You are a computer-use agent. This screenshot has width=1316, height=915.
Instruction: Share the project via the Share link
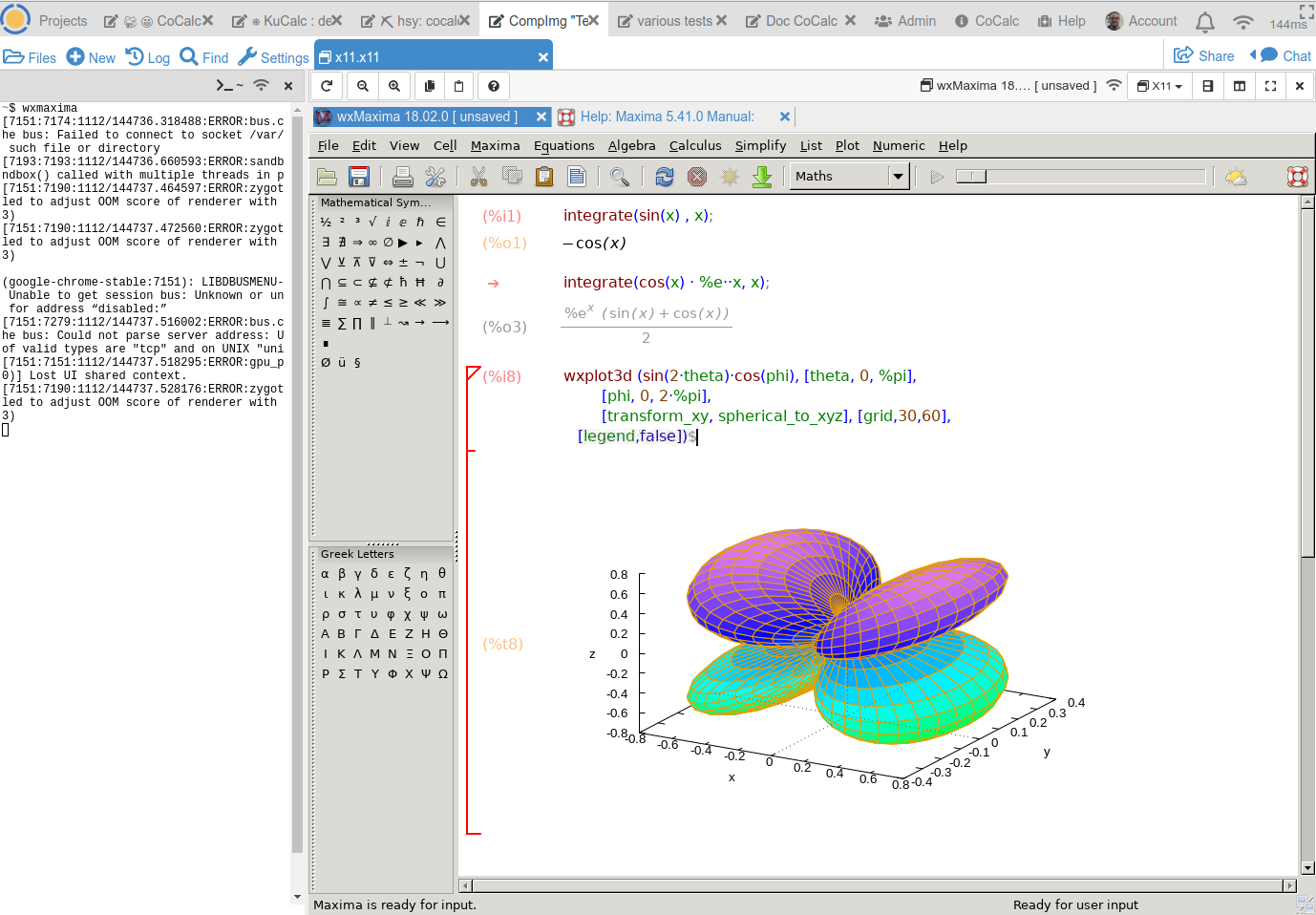click(1203, 55)
